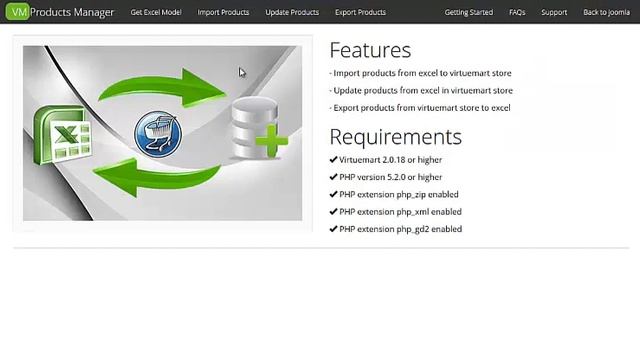Screen dimensions: 640x360
Task: Click 'Virtuemart 2.0.18 or higher' text
Action: tap(391, 160)
